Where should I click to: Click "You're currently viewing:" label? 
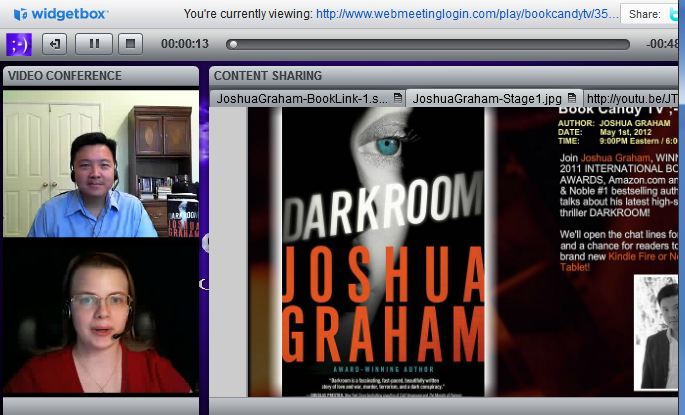[248, 14]
